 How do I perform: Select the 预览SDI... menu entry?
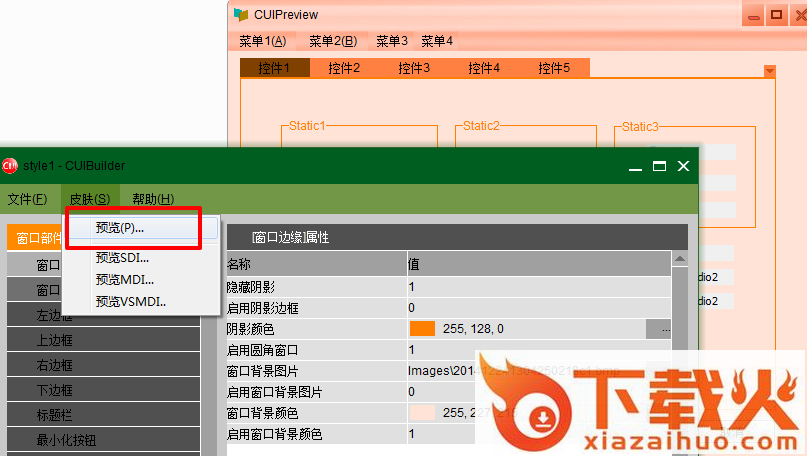pyautogui.click(x=122, y=258)
